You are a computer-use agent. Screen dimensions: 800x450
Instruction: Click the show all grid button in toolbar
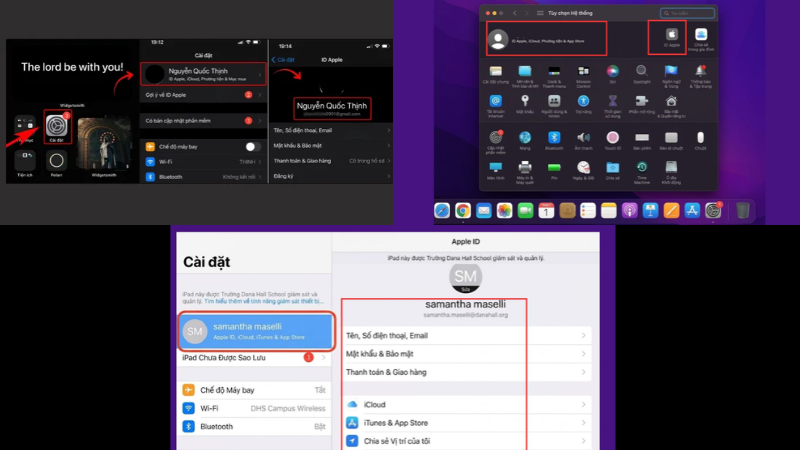tap(540, 13)
